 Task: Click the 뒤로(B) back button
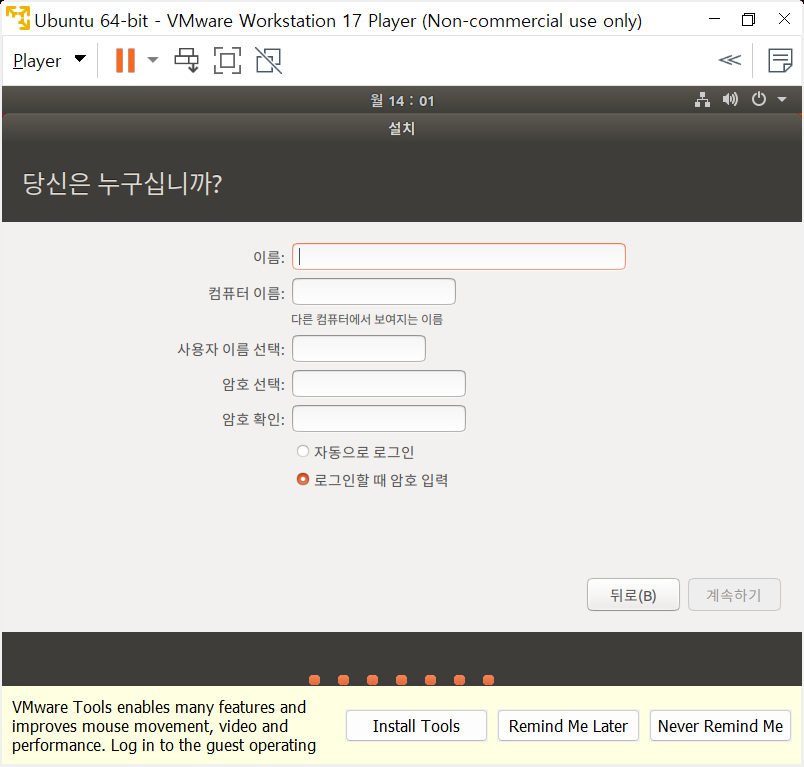point(633,595)
